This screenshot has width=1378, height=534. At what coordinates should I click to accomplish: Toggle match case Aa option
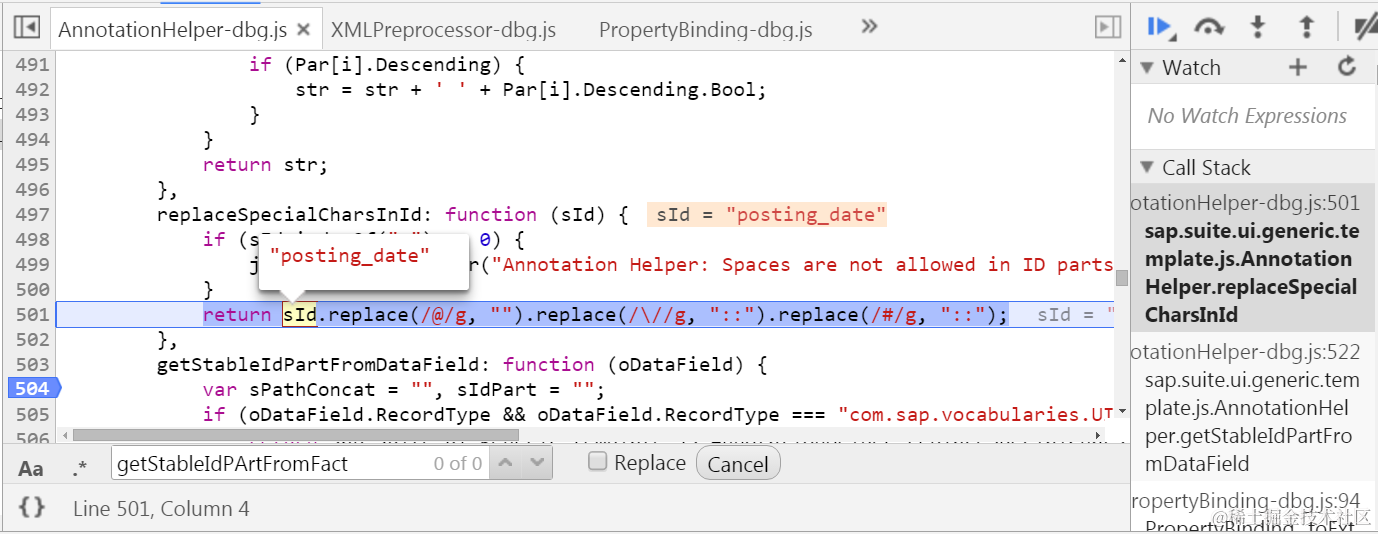point(31,468)
